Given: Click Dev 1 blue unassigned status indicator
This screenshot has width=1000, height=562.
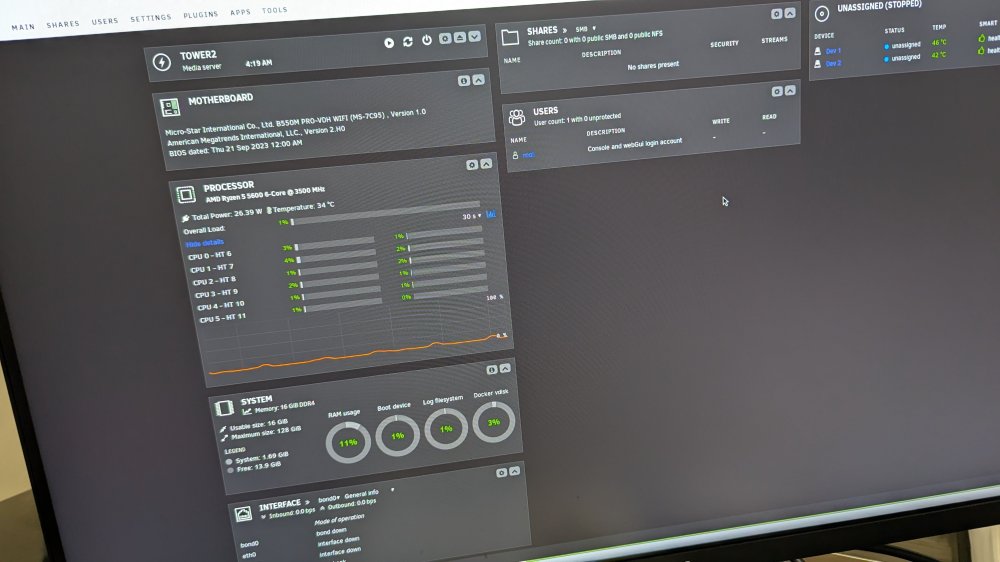Looking at the screenshot, I should coord(886,47).
